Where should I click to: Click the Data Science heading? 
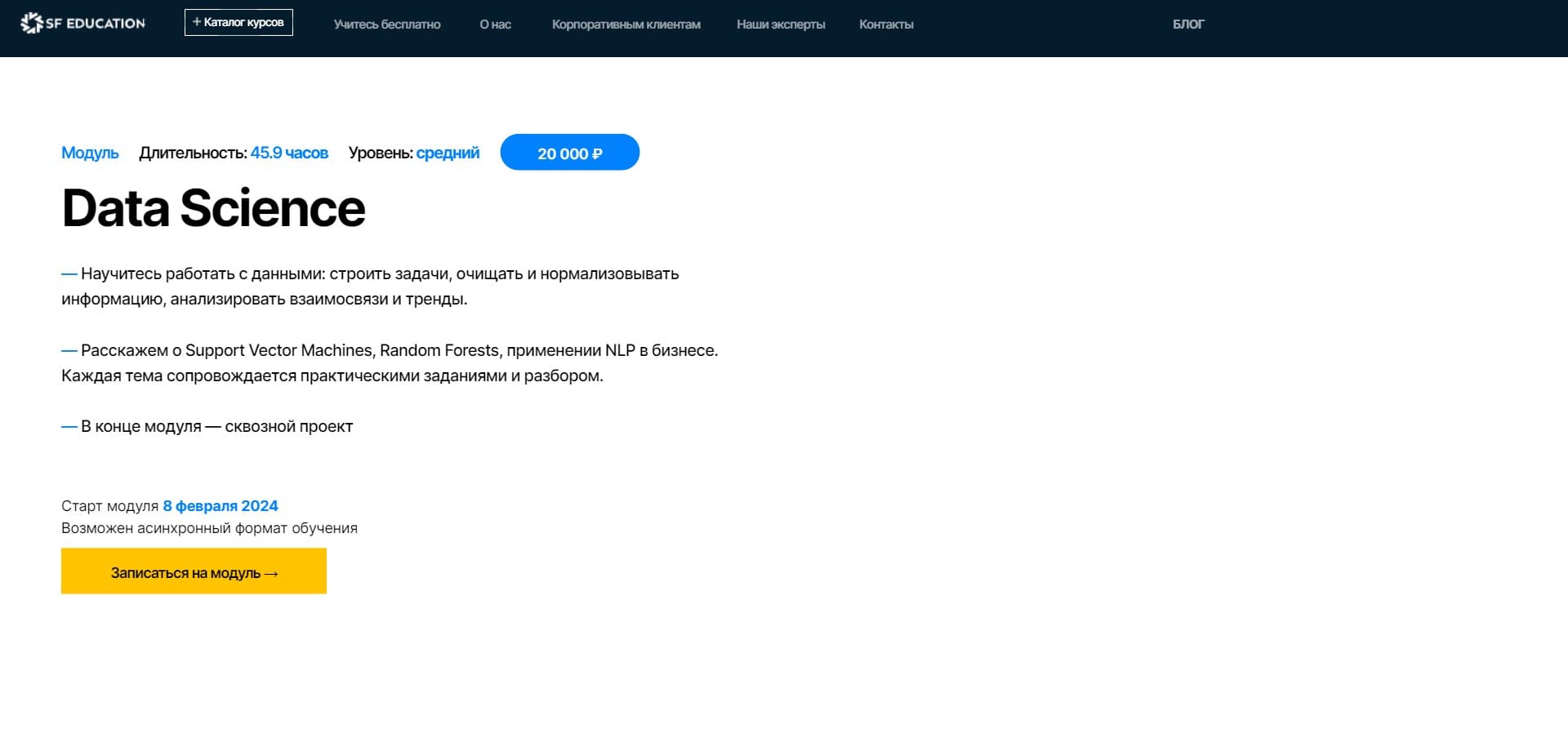213,208
